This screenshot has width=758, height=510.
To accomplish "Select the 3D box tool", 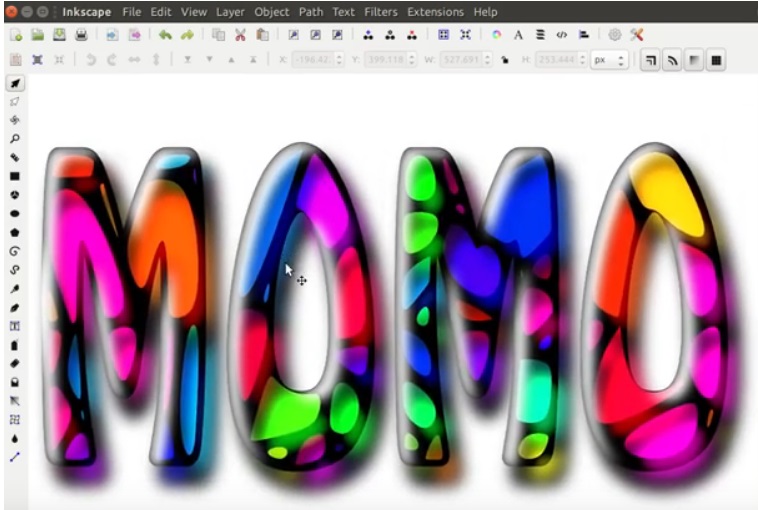I will tap(15, 195).
